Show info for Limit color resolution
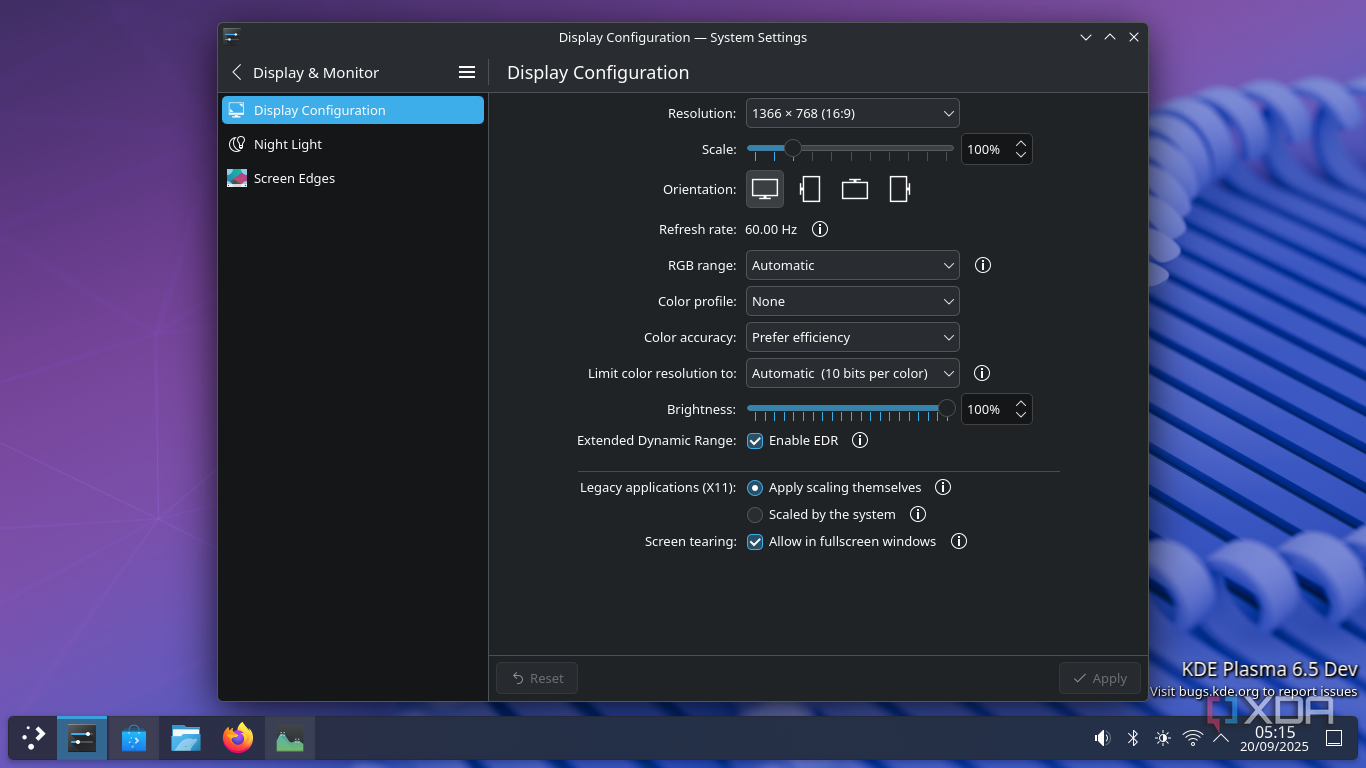Viewport: 1366px width, 768px height. [982, 373]
